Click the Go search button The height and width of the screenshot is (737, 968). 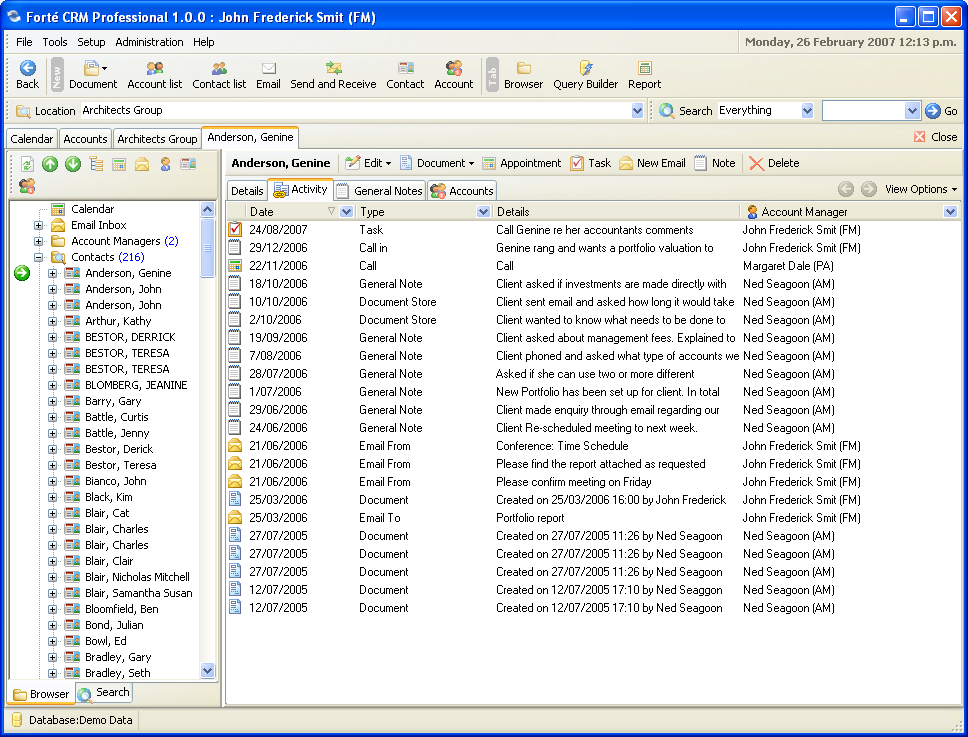point(941,111)
